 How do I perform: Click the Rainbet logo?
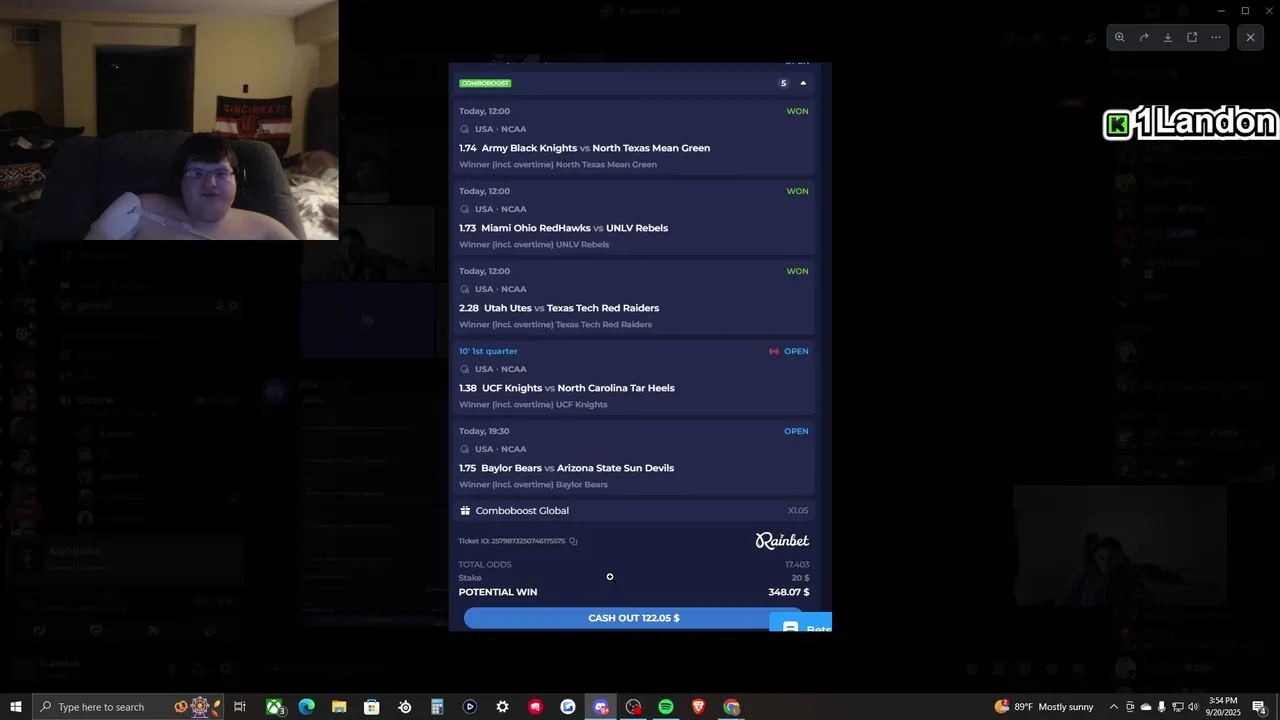(x=782, y=541)
